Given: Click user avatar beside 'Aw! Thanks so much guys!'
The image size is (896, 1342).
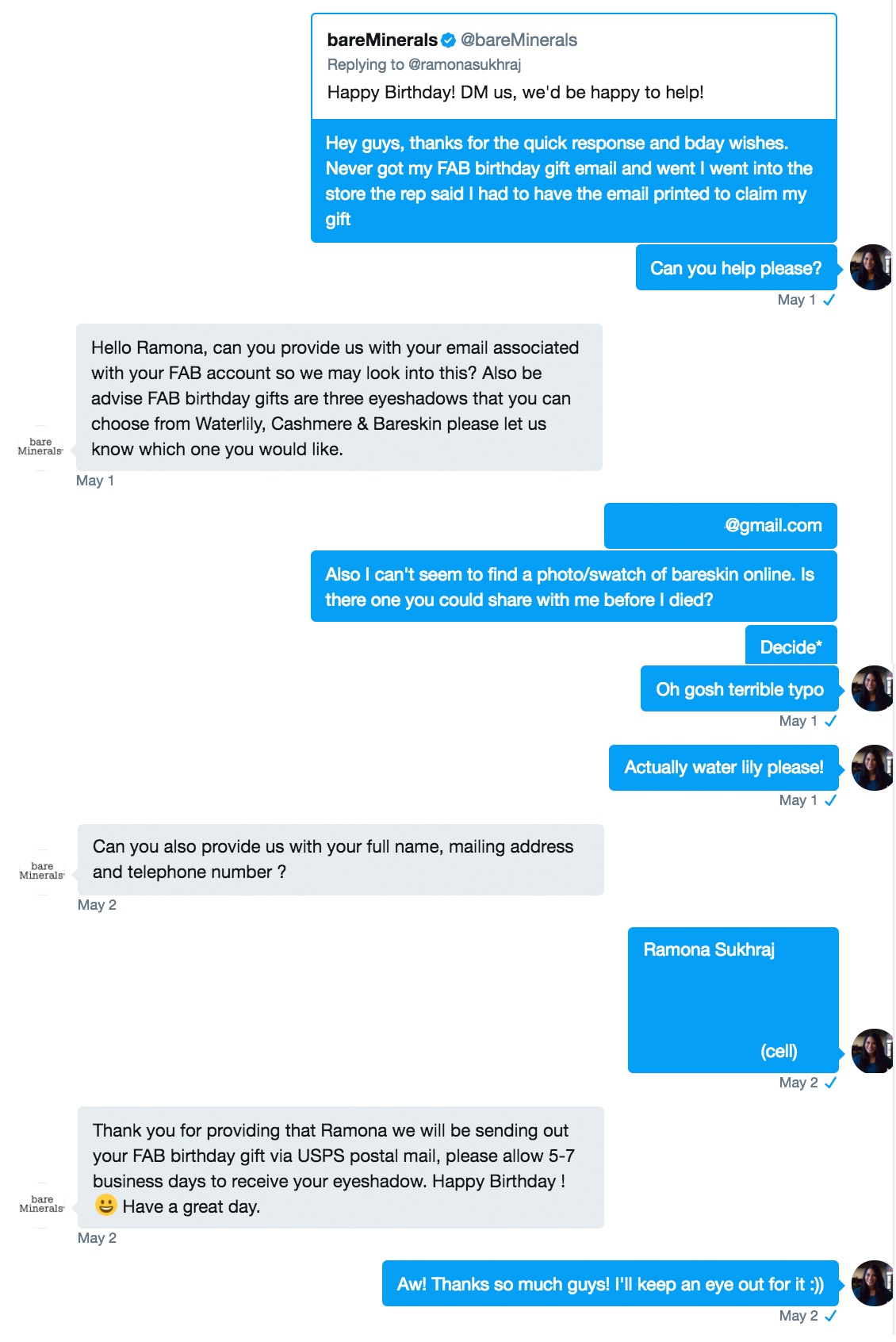Looking at the screenshot, I should coord(873,1283).
